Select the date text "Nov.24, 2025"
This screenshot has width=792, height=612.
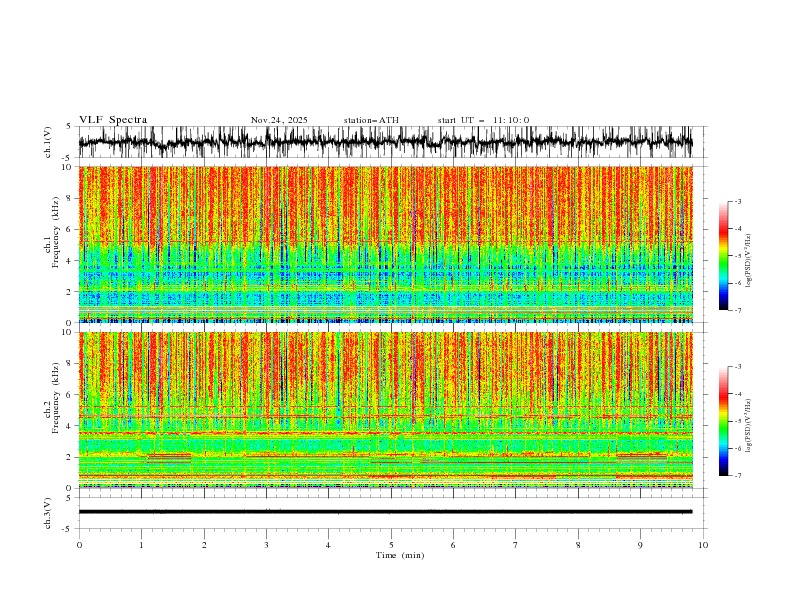click(x=279, y=120)
